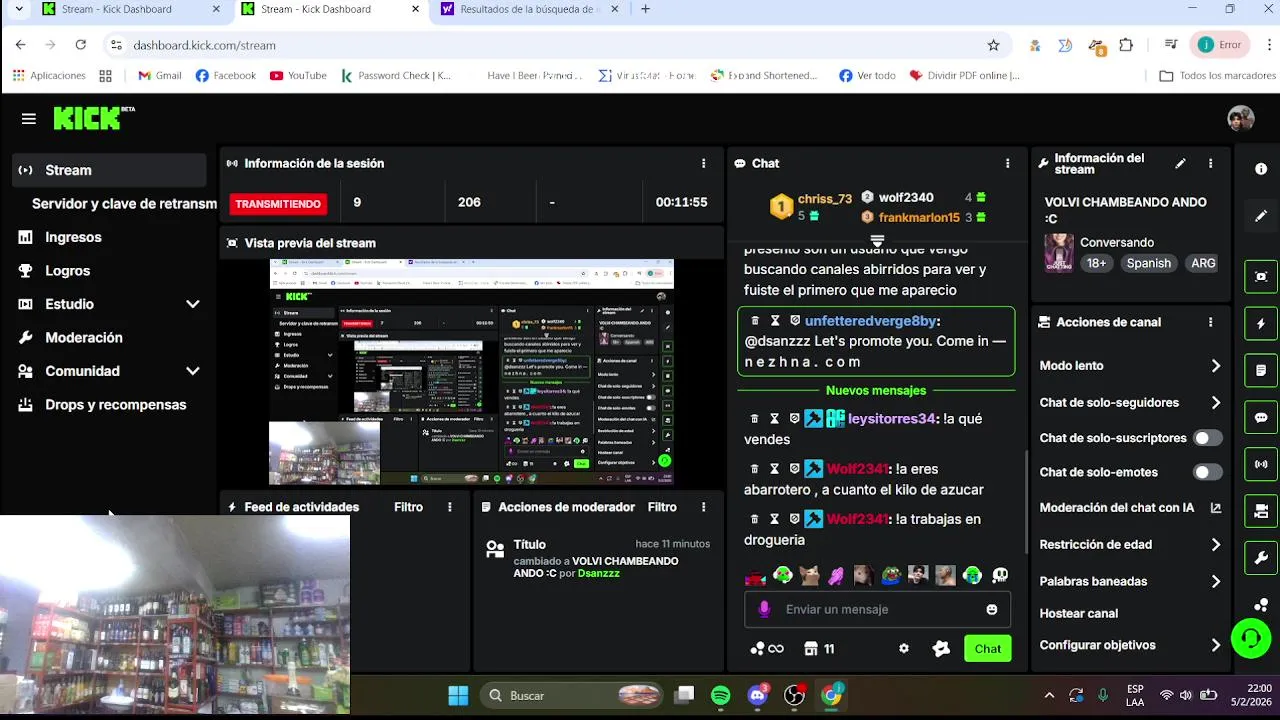
Task: Open chat settings gear icon
Action: click(904, 648)
